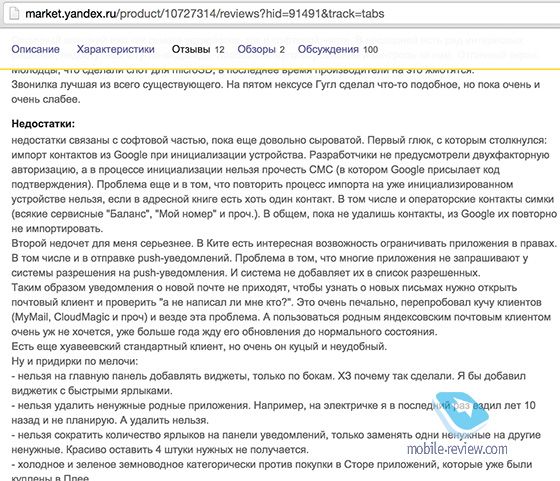Click the line starting 'недостатки связаны с софтовой'
This screenshot has height=481, width=560.
pyautogui.click(x=279, y=140)
